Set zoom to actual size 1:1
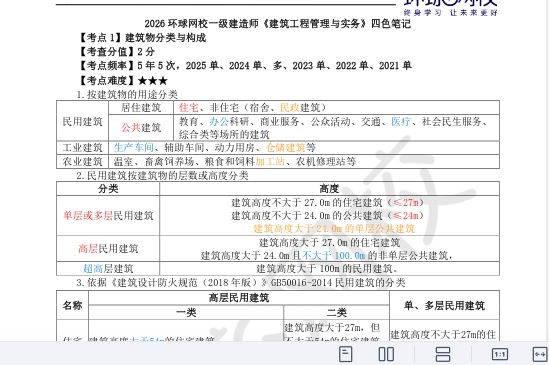The height and width of the screenshot is (365, 549). pyautogui.click(x=500, y=354)
